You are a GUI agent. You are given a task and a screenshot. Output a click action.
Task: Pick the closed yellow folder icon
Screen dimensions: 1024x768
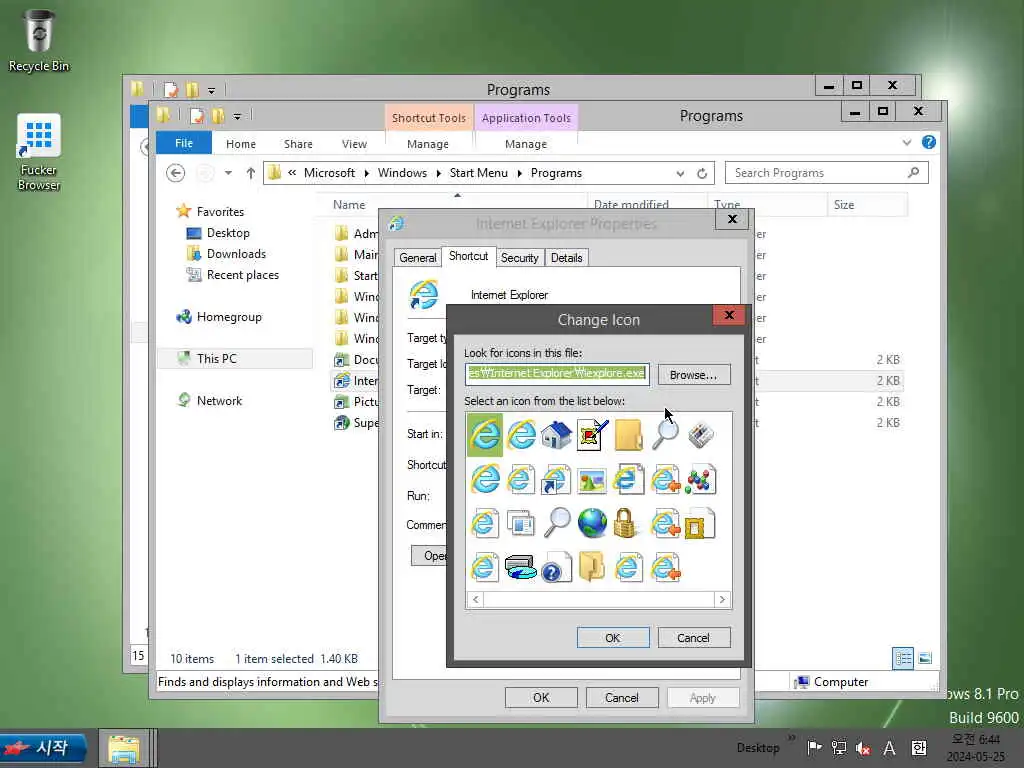tap(628, 435)
